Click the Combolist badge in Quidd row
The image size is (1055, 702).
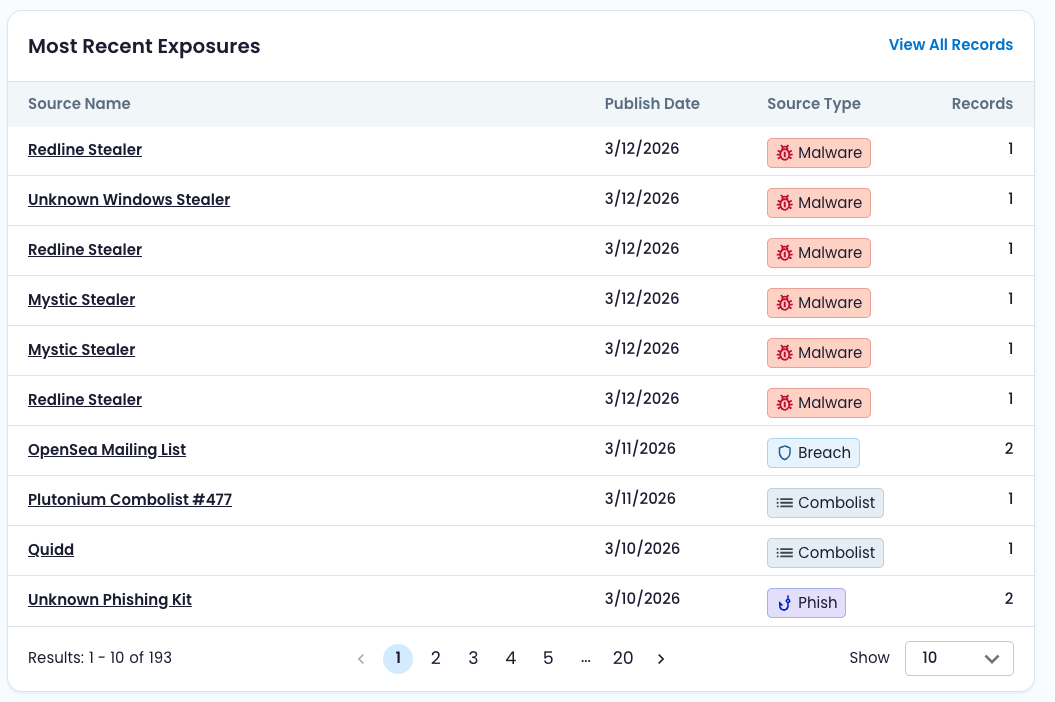point(825,553)
